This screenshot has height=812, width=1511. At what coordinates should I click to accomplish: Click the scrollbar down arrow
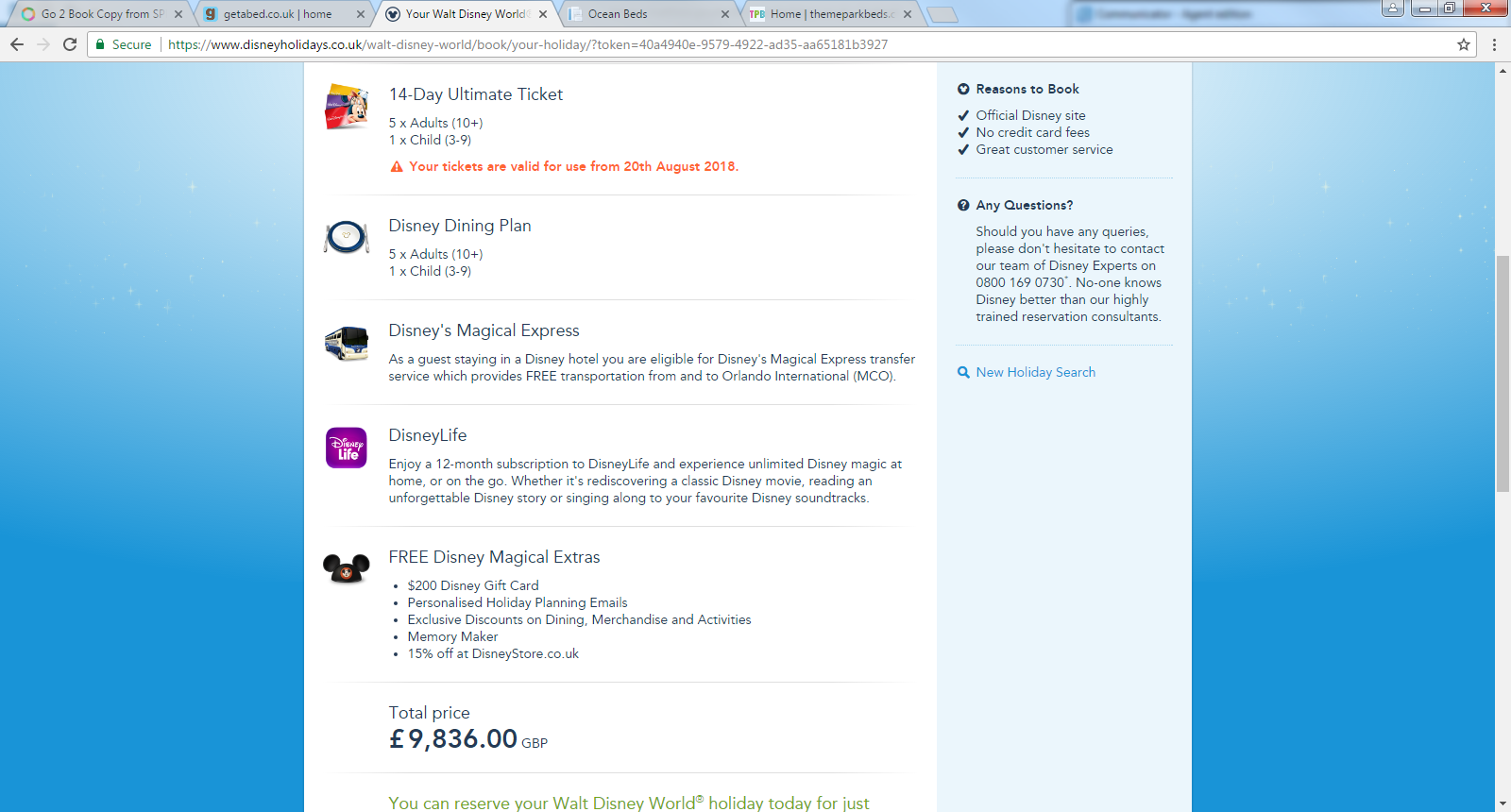1503,804
